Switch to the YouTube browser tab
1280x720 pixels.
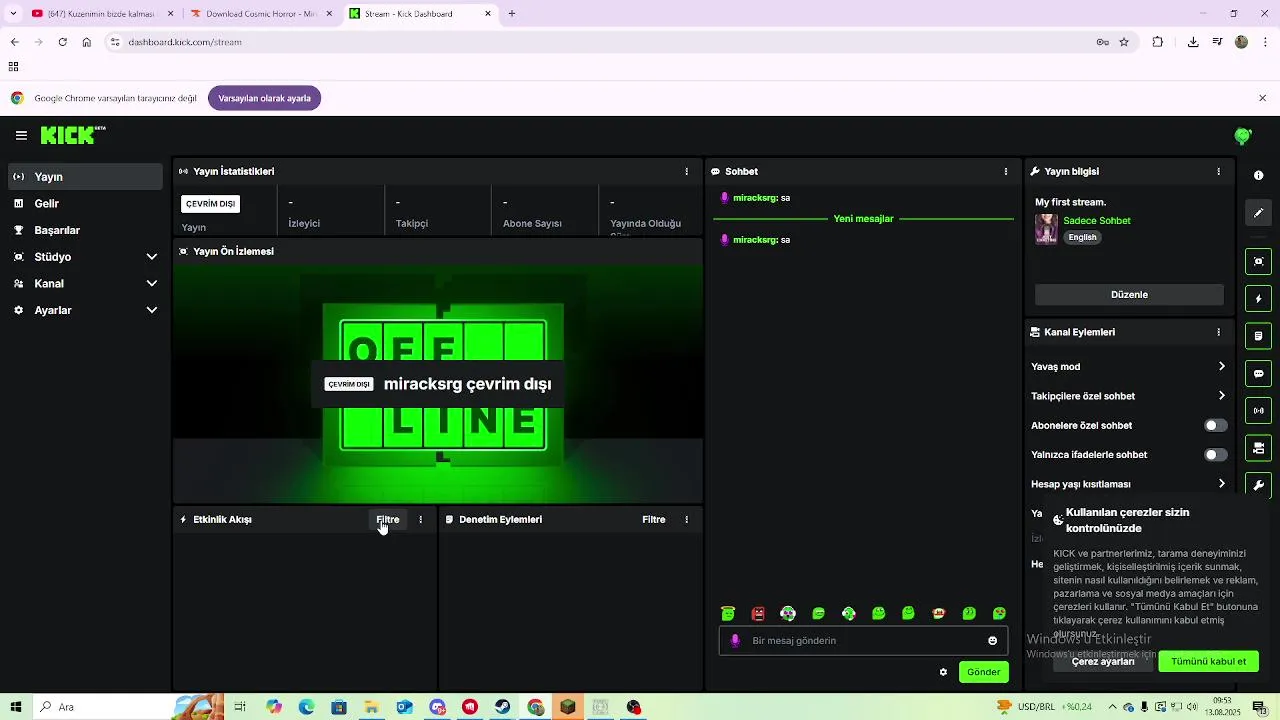100,14
